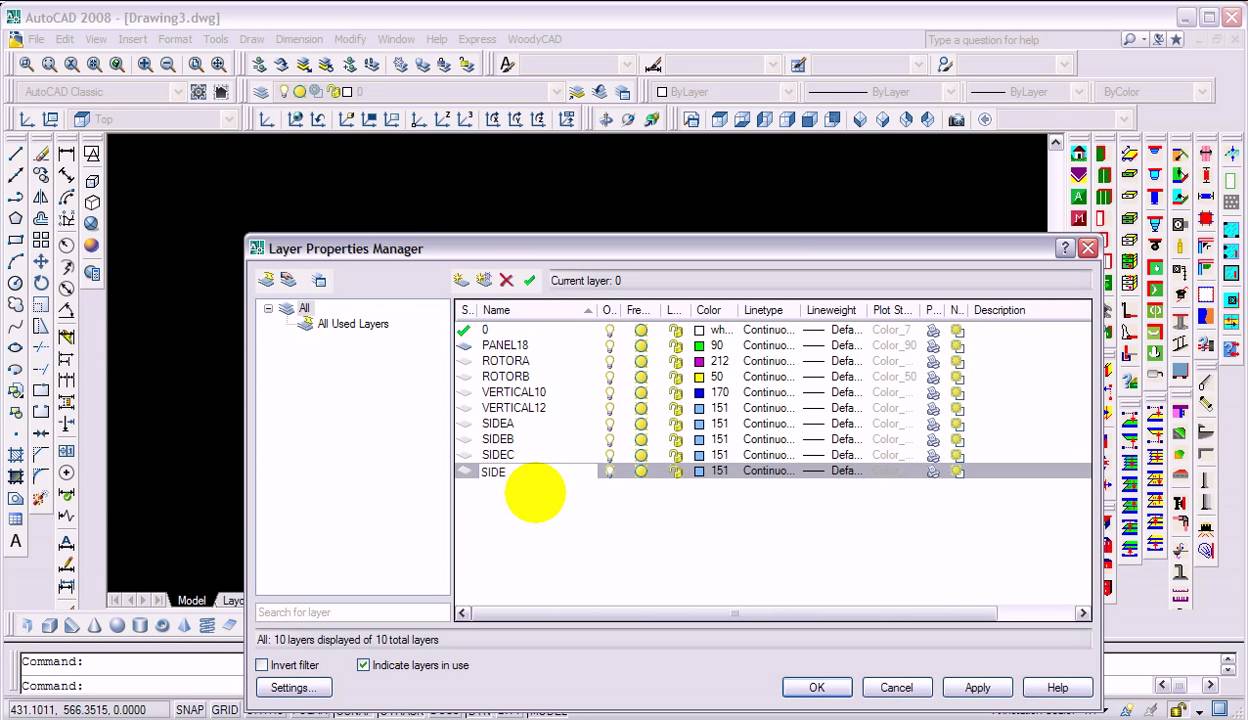Viewport: 1248px width, 720px height.
Task: Click the New Layer Frozen in Viewports icon
Action: pos(484,281)
